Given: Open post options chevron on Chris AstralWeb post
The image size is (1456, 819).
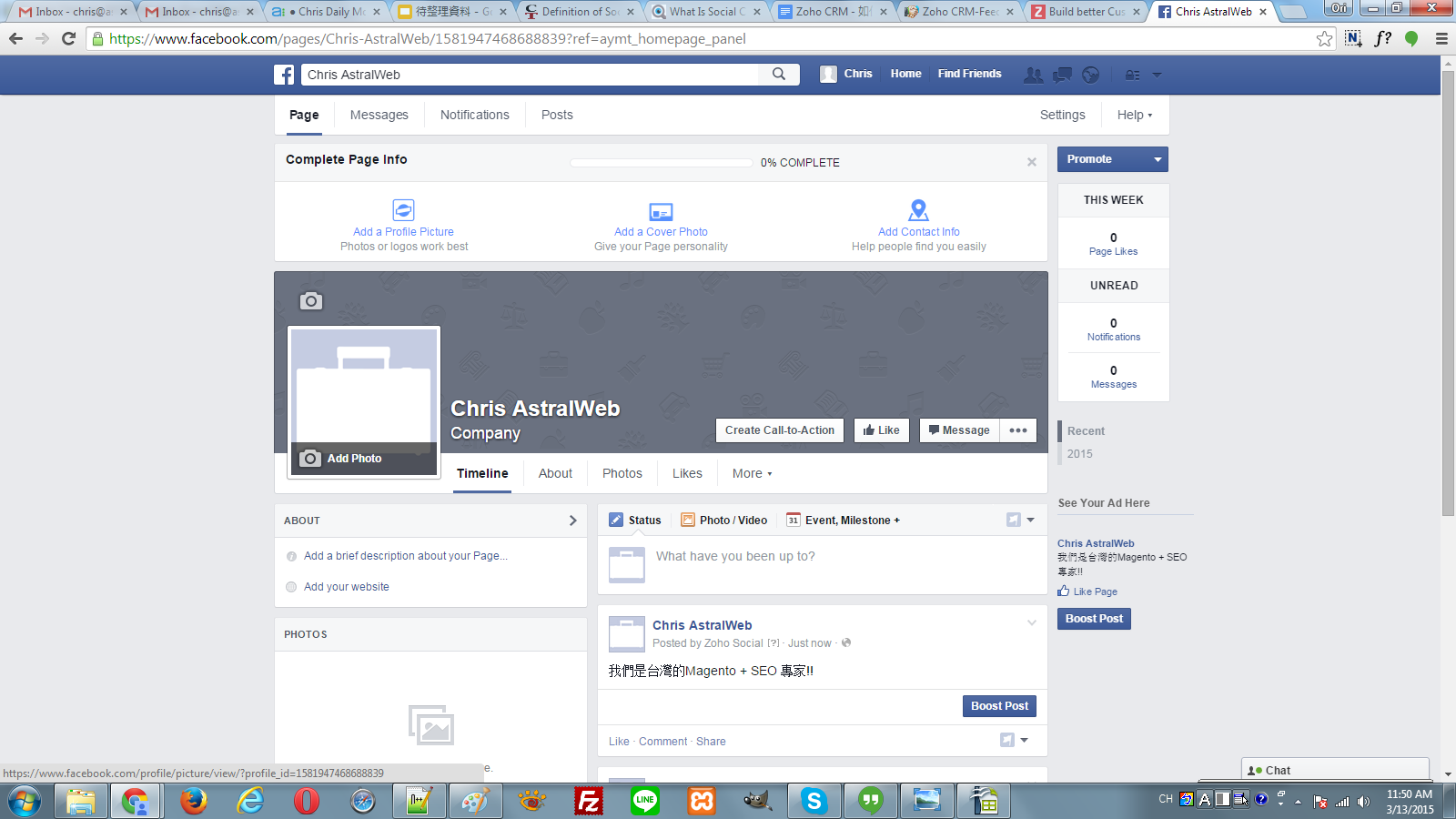Looking at the screenshot, I should pos(1032,623).
